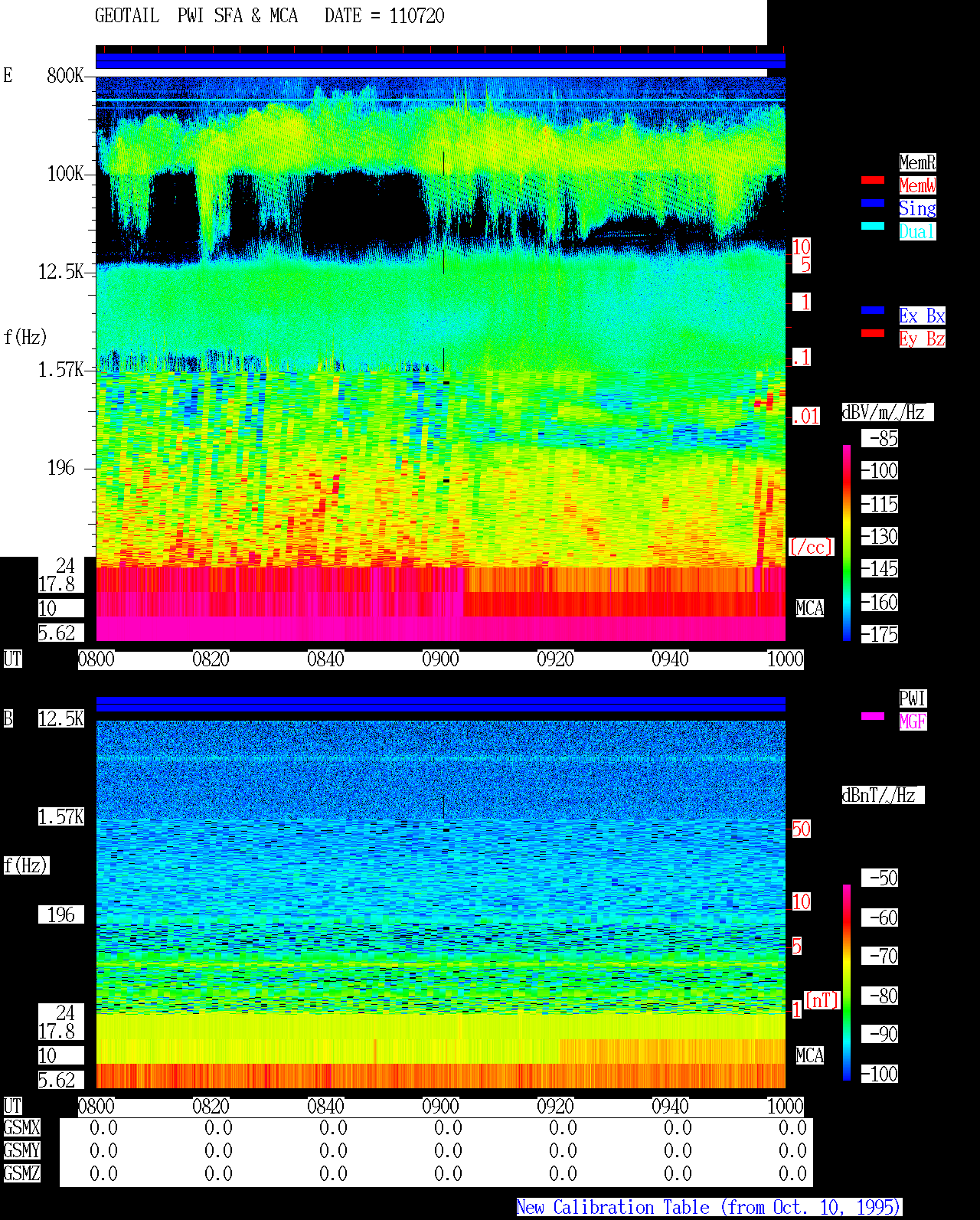Image resolution: width=980 pixels, height=1220 pixels.
Task: Click the 17.8 label on the B panel
Action: (57, 1031)
